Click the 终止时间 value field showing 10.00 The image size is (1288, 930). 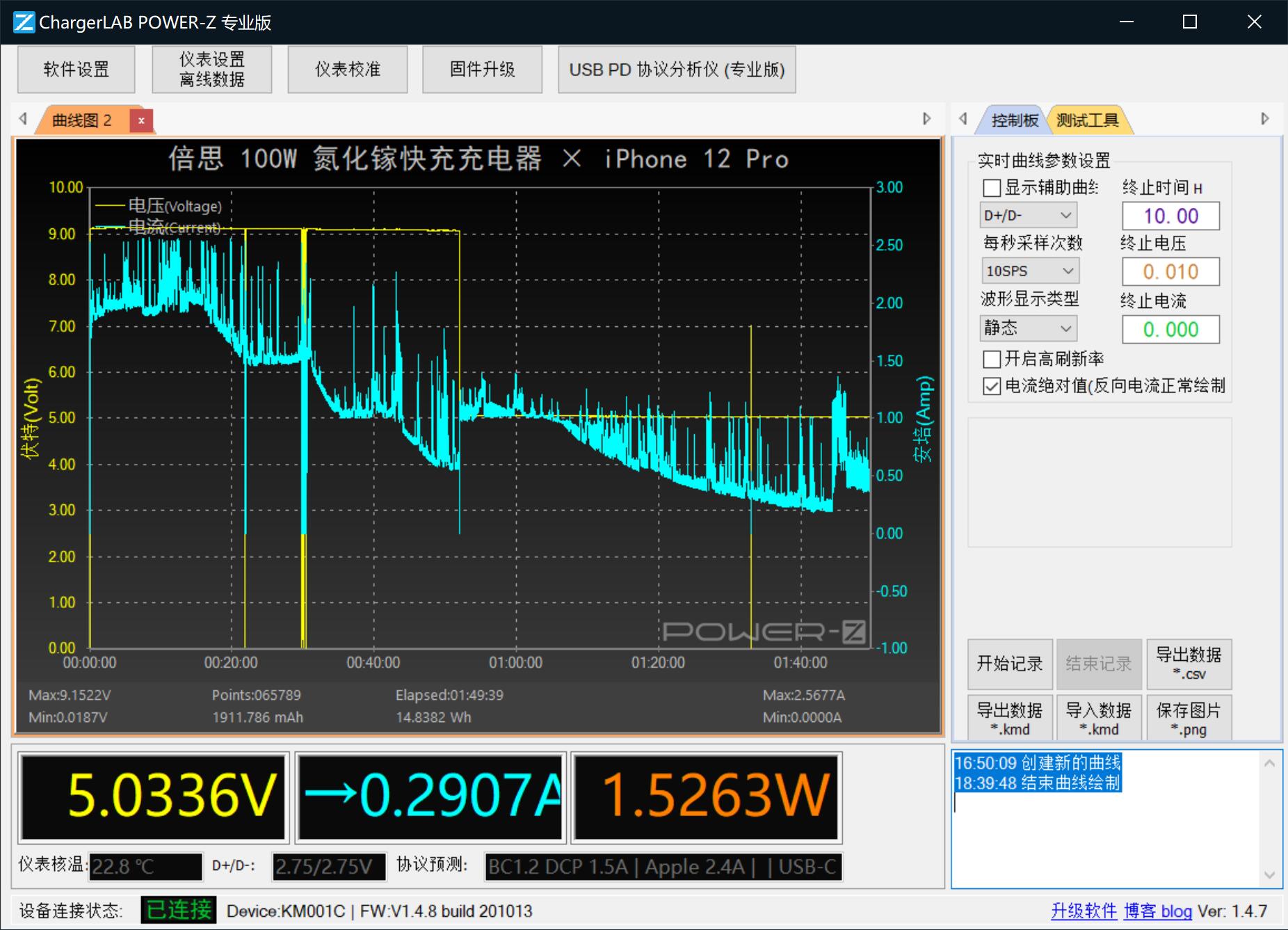(x=1170, y=216)
